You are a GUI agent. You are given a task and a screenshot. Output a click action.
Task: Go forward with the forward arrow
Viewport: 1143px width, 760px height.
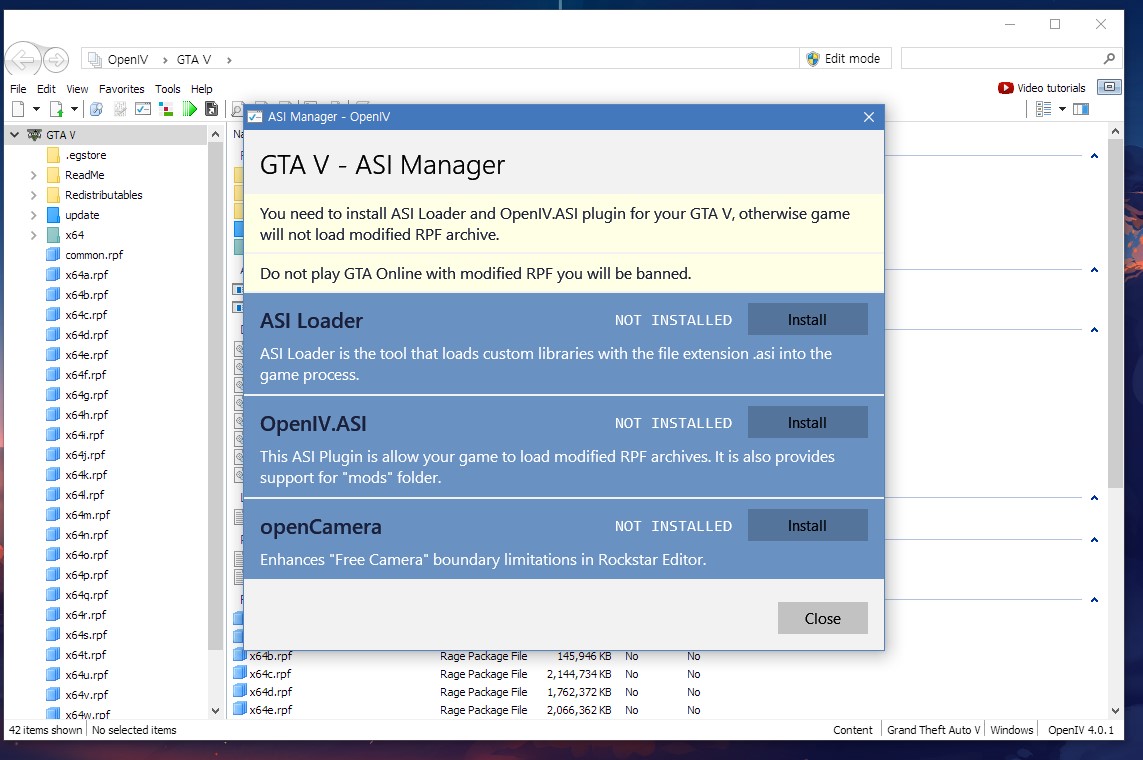click(56, 60)
